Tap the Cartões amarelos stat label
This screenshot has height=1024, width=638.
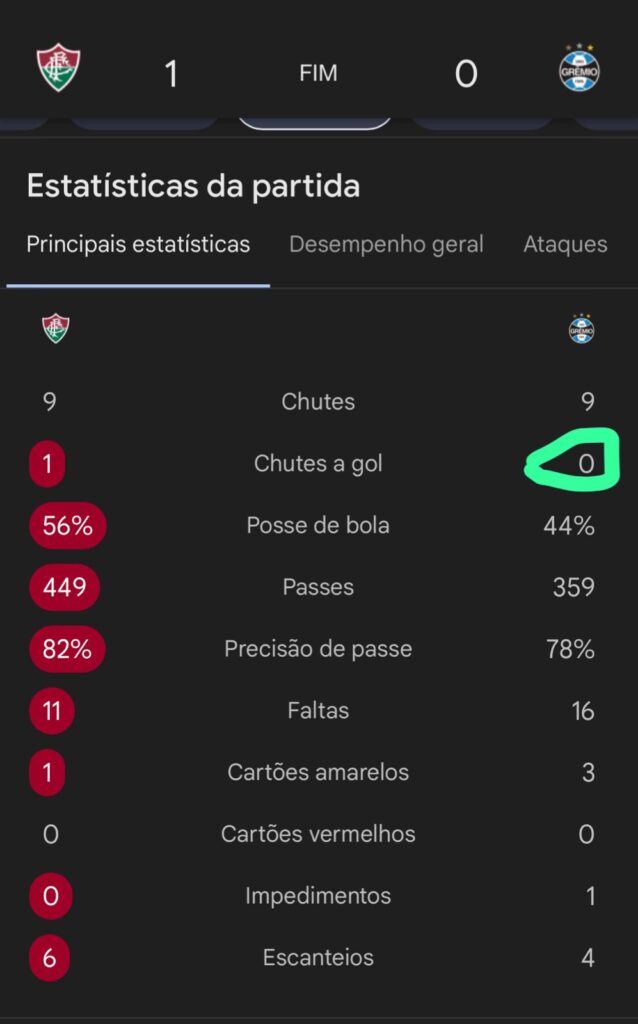318,772
